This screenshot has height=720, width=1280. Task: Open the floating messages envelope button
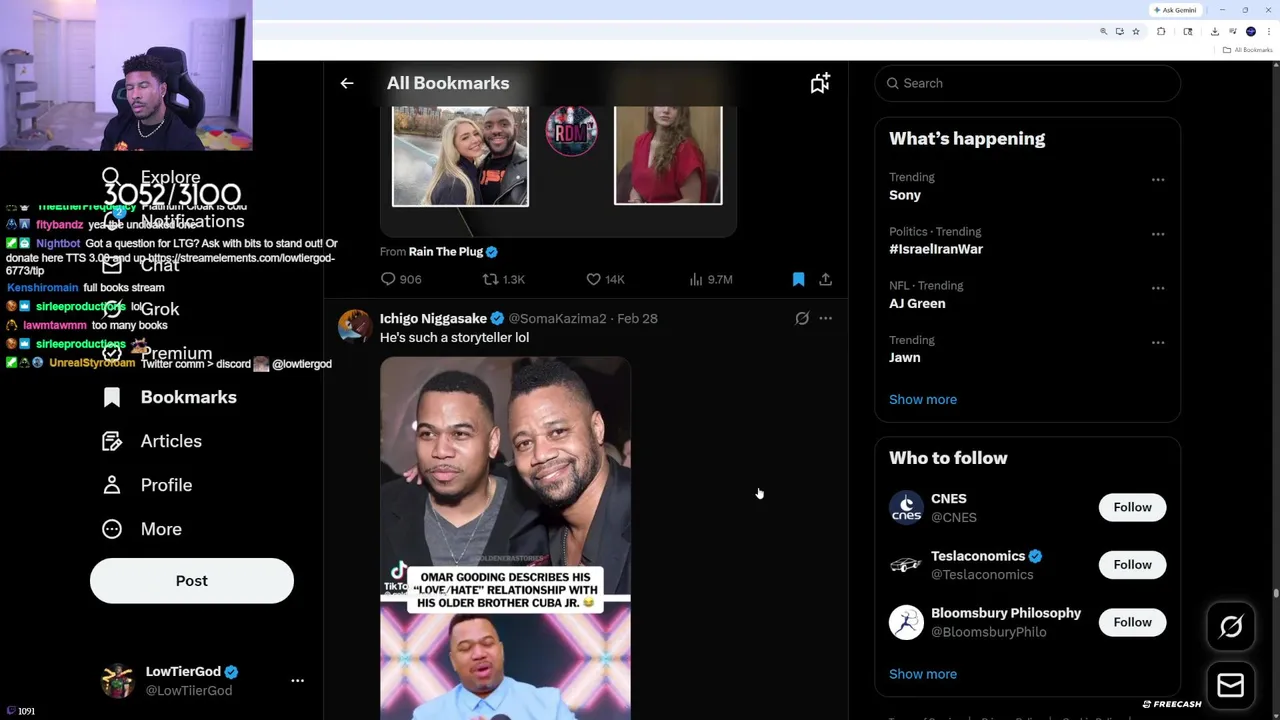tap(1231, 685)
